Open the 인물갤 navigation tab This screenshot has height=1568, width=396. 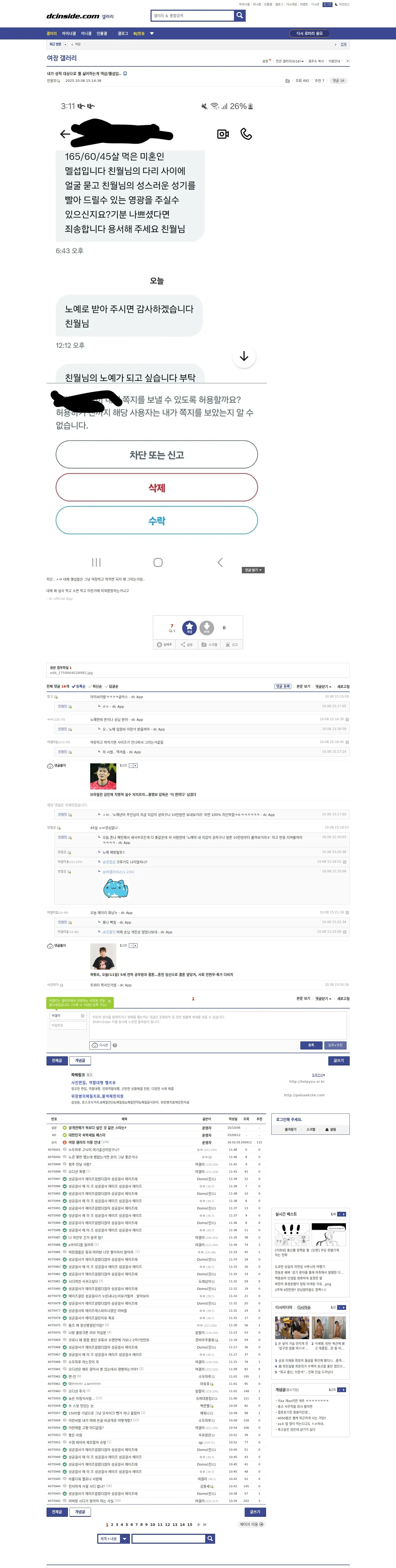pyautogui.click(x=102, y=33)
